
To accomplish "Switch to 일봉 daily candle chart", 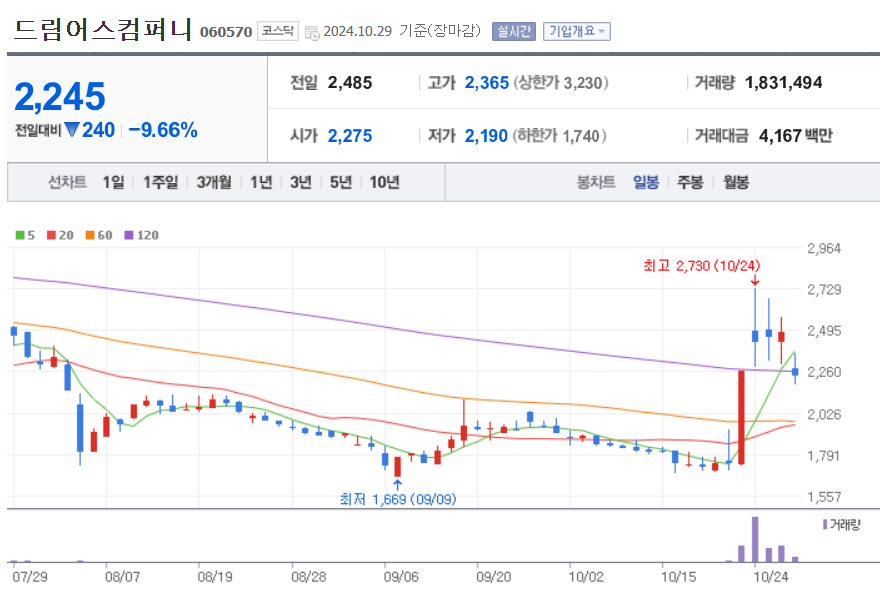I will coord(646,182).
